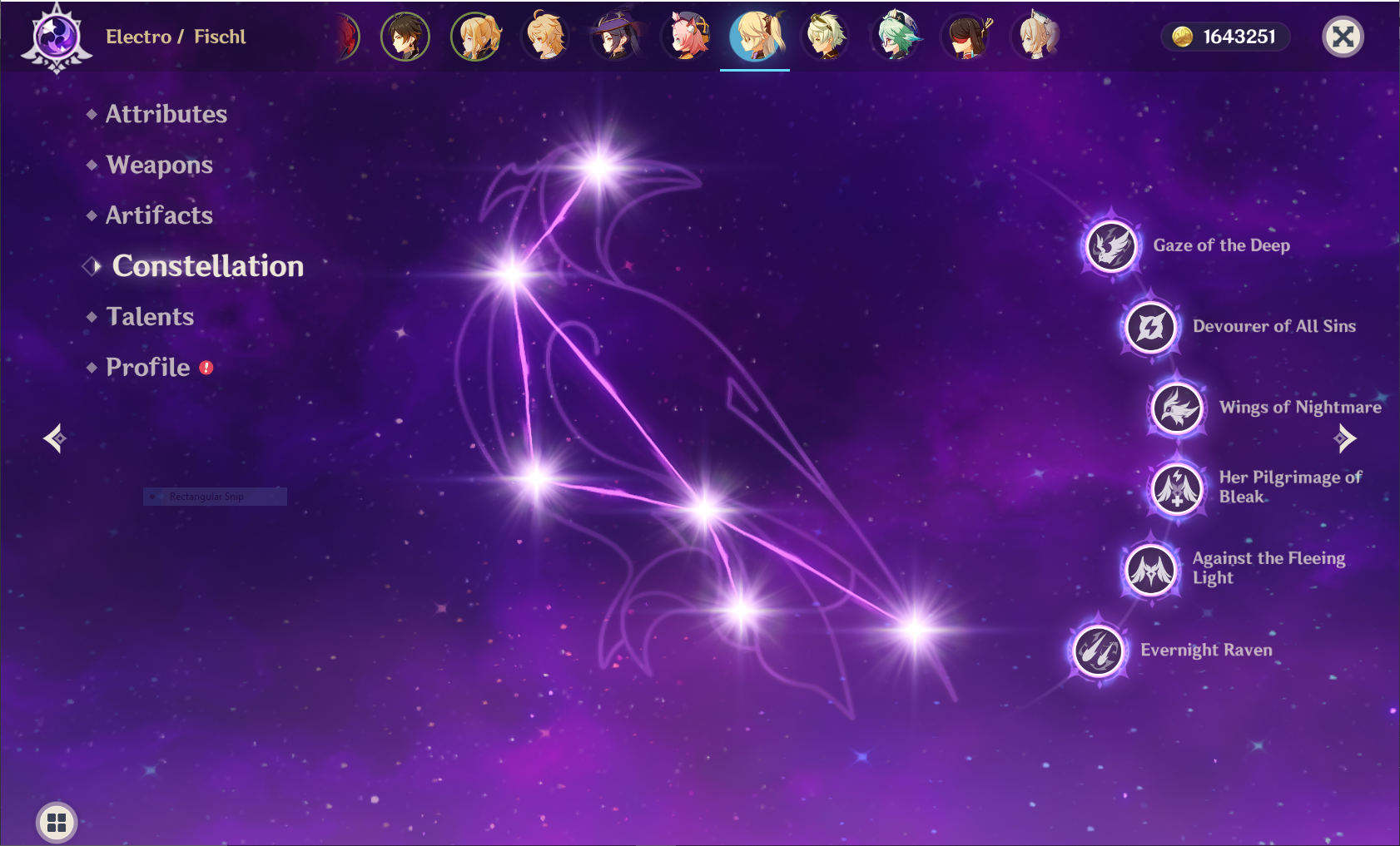Select Jean's blonde ponytail portrait

(x=475, y=37)
